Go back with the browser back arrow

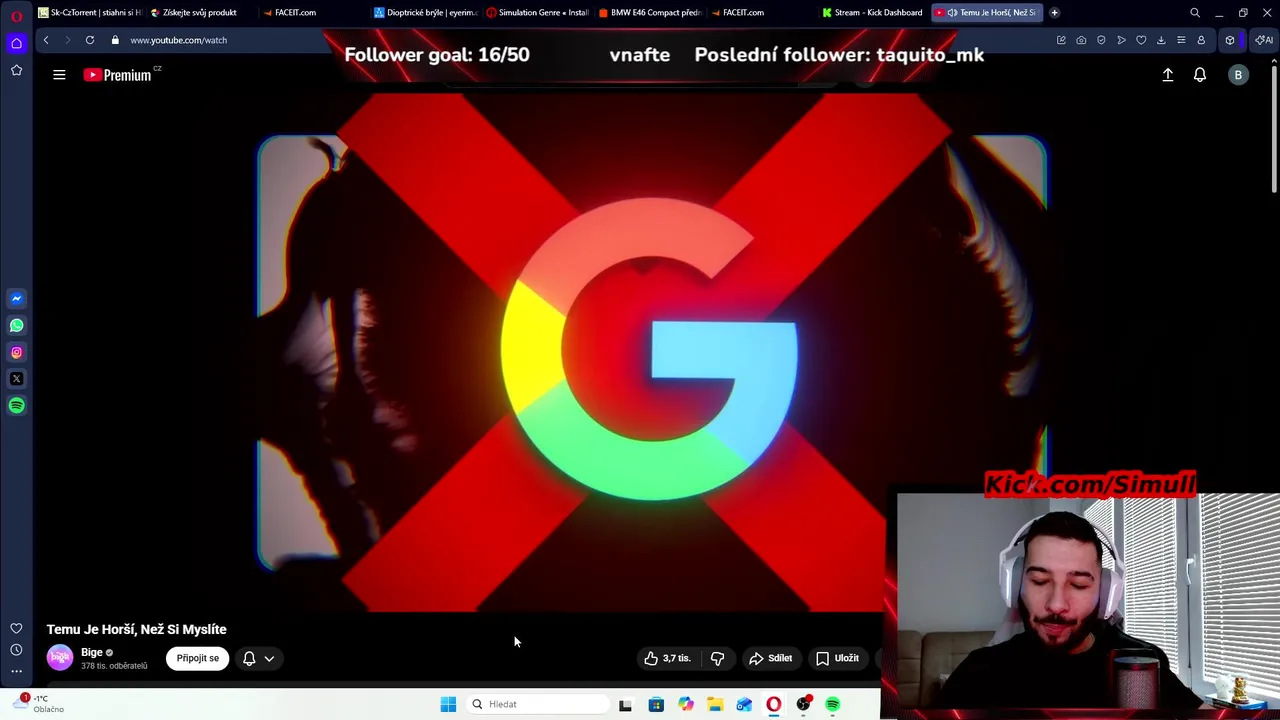click(46, 40)
